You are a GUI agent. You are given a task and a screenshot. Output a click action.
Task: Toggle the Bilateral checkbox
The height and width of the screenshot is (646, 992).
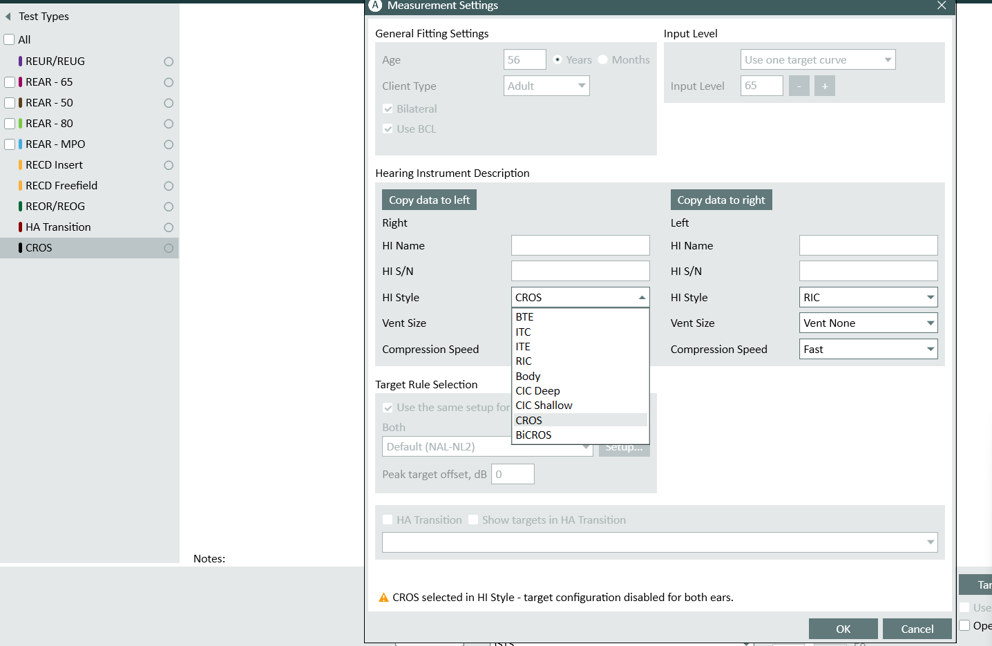(388, 109)
